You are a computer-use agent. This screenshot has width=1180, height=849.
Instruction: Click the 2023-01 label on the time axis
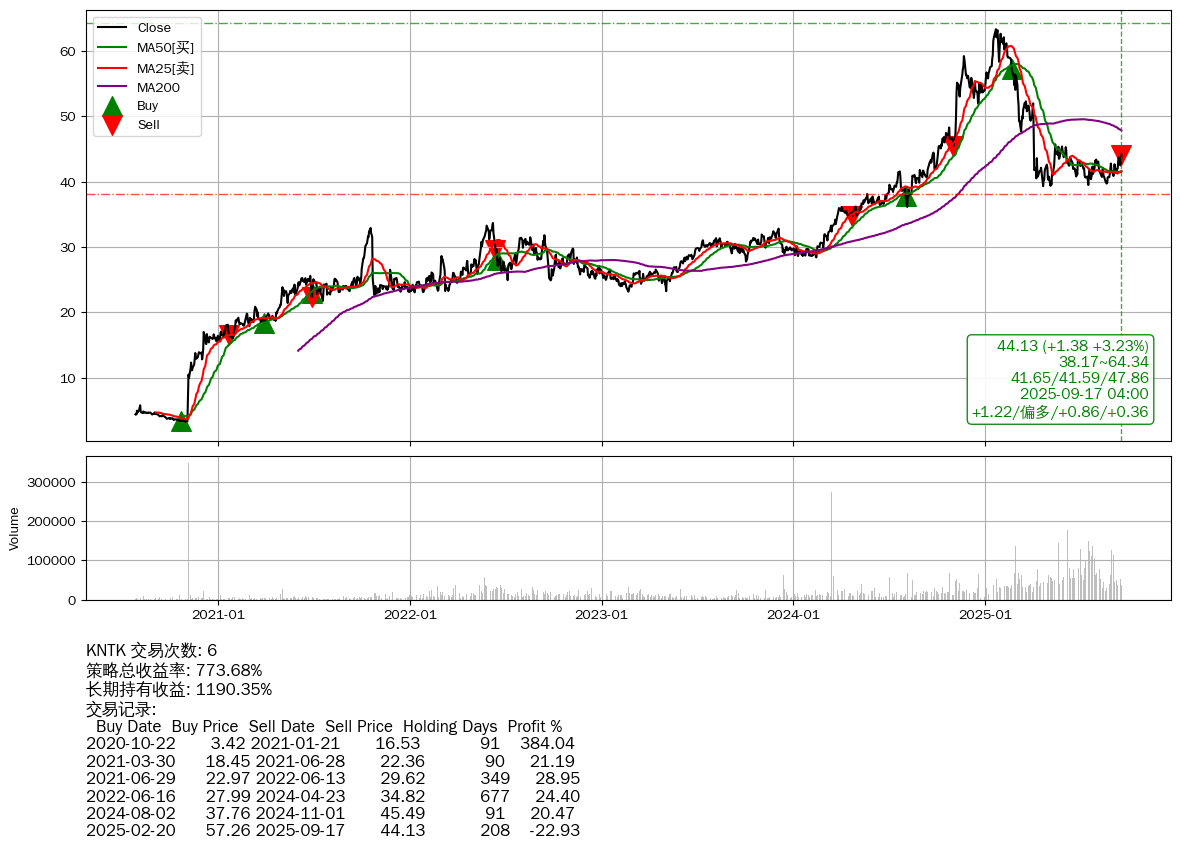click(x=602, y=615)
